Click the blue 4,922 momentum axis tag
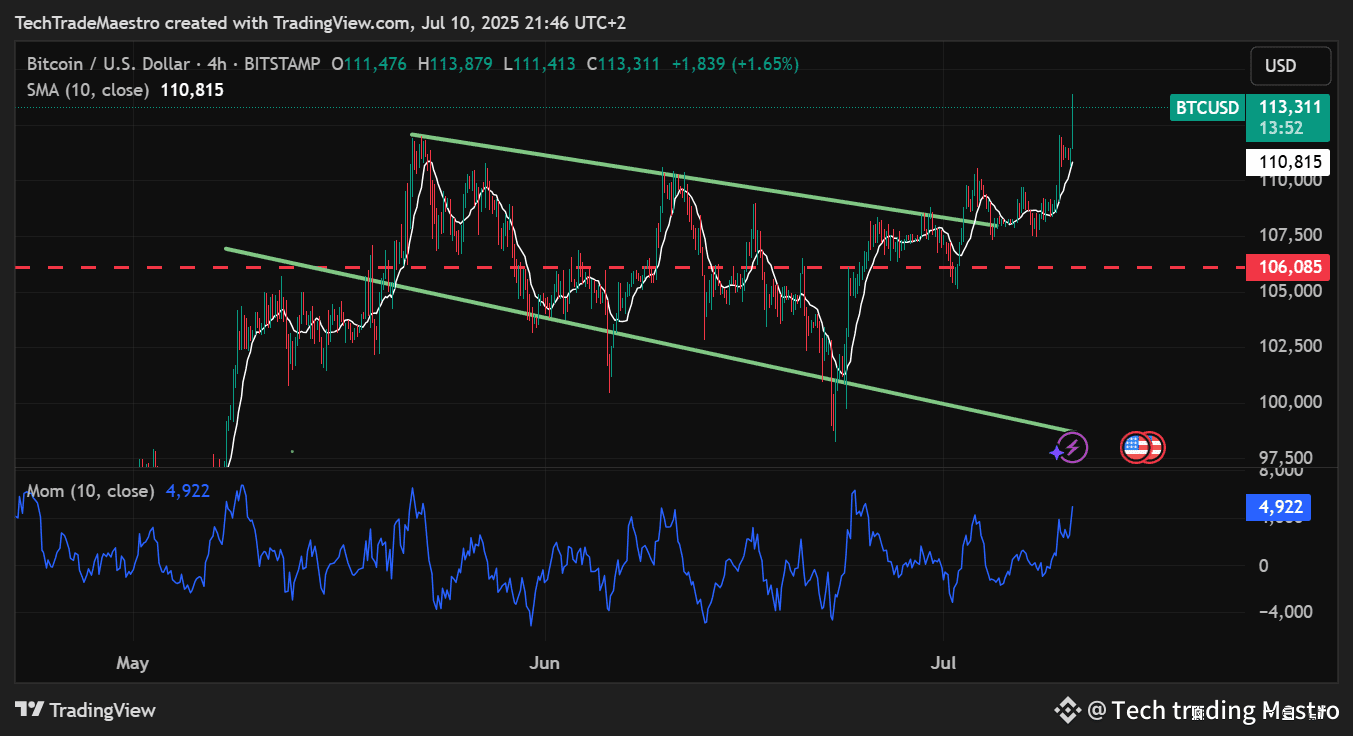This screenshot has width=1353, height=736. [x=1278, y=508]
